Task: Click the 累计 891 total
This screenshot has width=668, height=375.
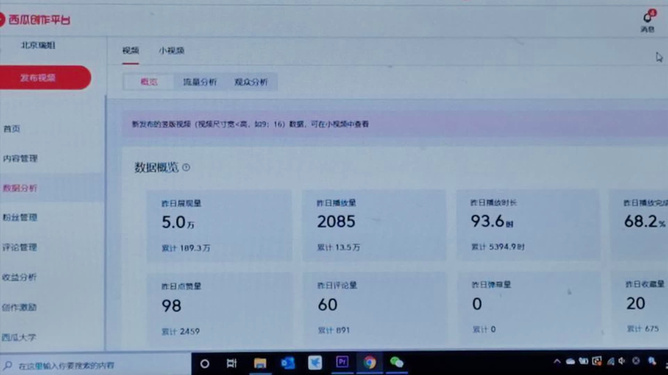Action: click(x=334, y=330)
